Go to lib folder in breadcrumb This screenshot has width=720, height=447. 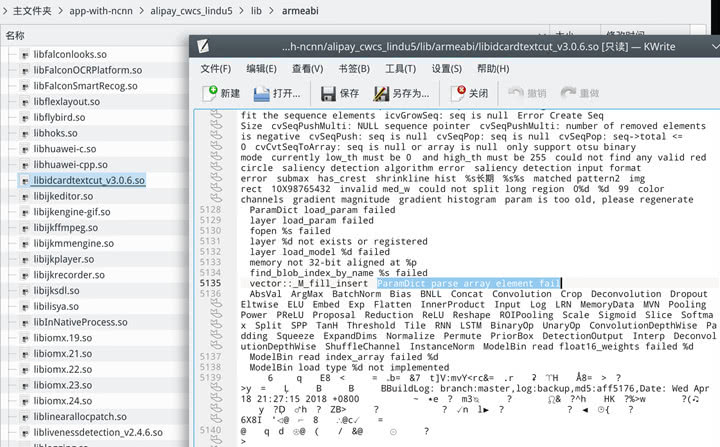coord(256,11)
